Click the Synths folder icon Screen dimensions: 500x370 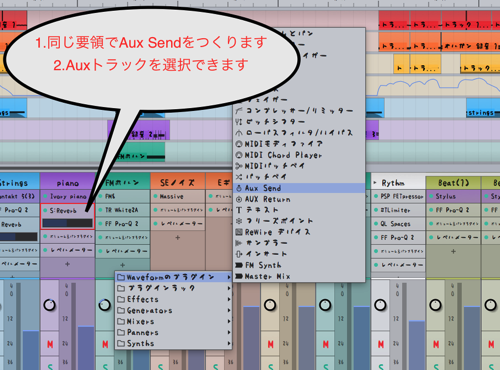[x=121, y=343]
